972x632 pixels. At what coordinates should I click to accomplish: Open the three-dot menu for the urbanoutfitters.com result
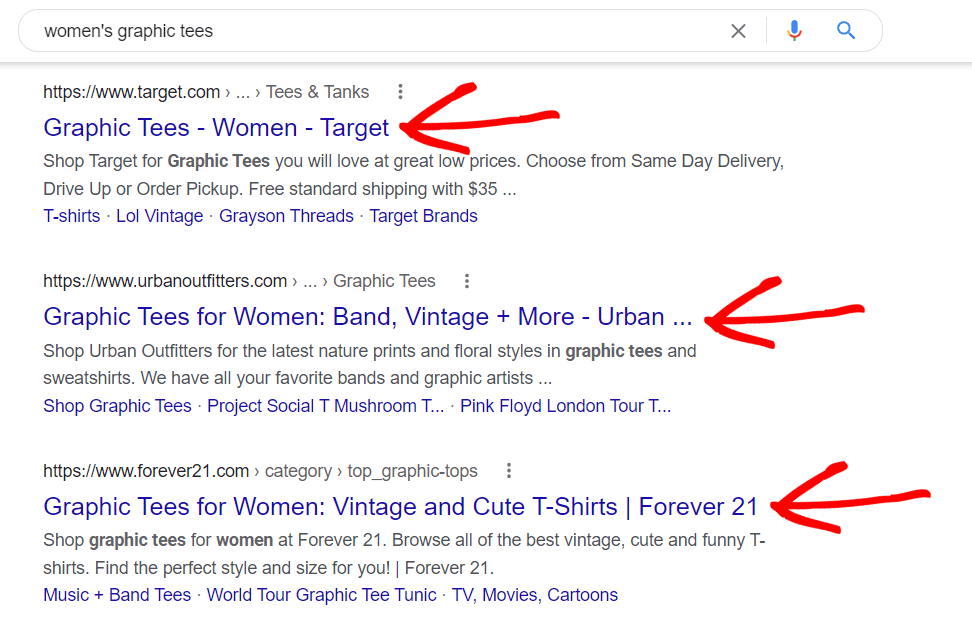(x=467, y=281)
